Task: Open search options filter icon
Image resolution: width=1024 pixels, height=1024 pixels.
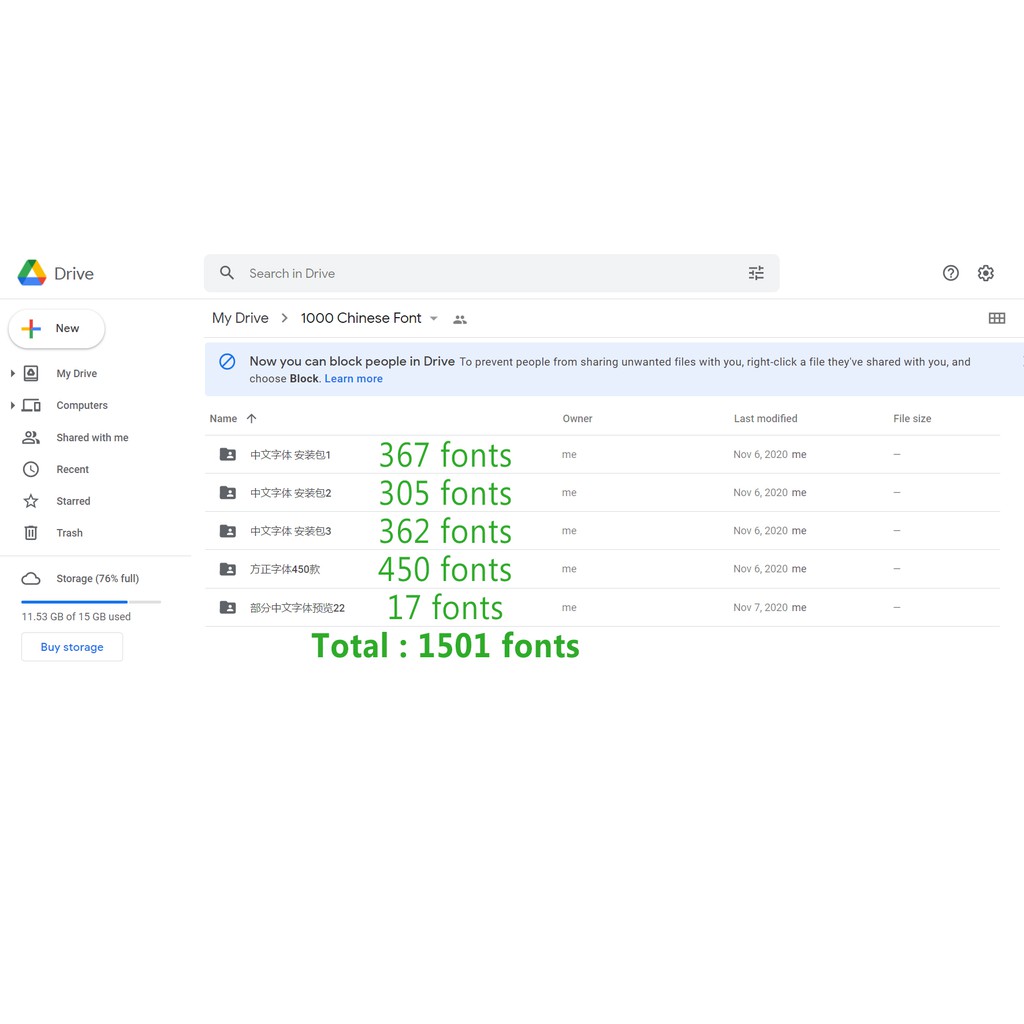Action: coord(756,273)
